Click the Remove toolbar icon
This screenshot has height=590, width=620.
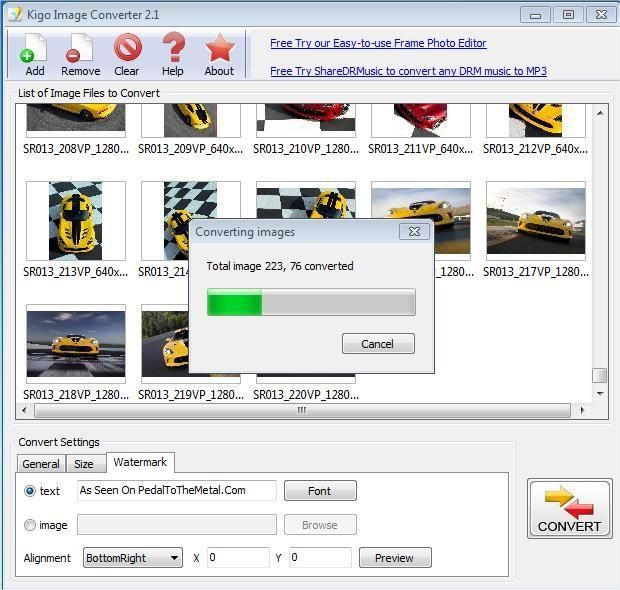80,54
